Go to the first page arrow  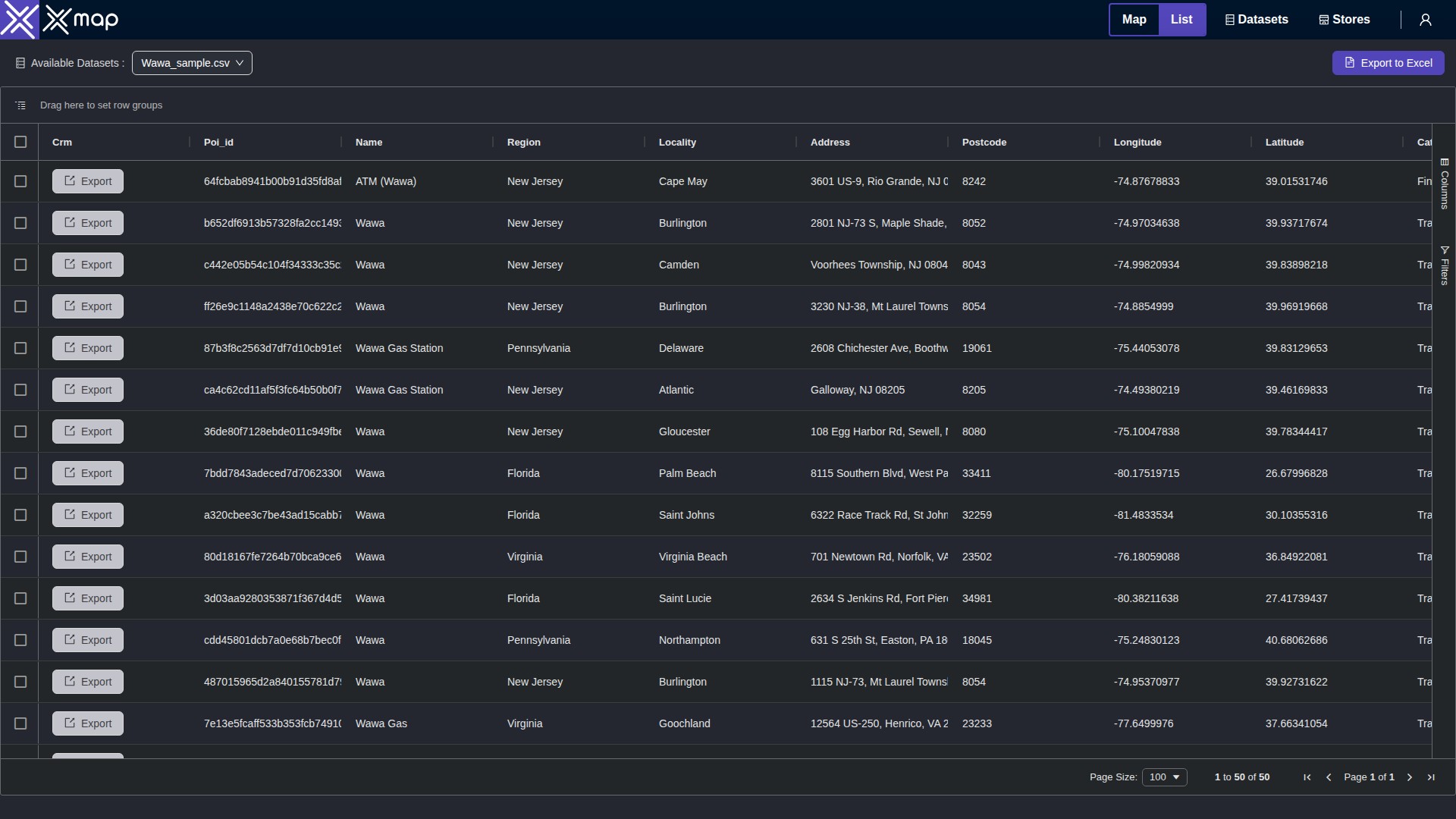click(x=1307, y=777)
